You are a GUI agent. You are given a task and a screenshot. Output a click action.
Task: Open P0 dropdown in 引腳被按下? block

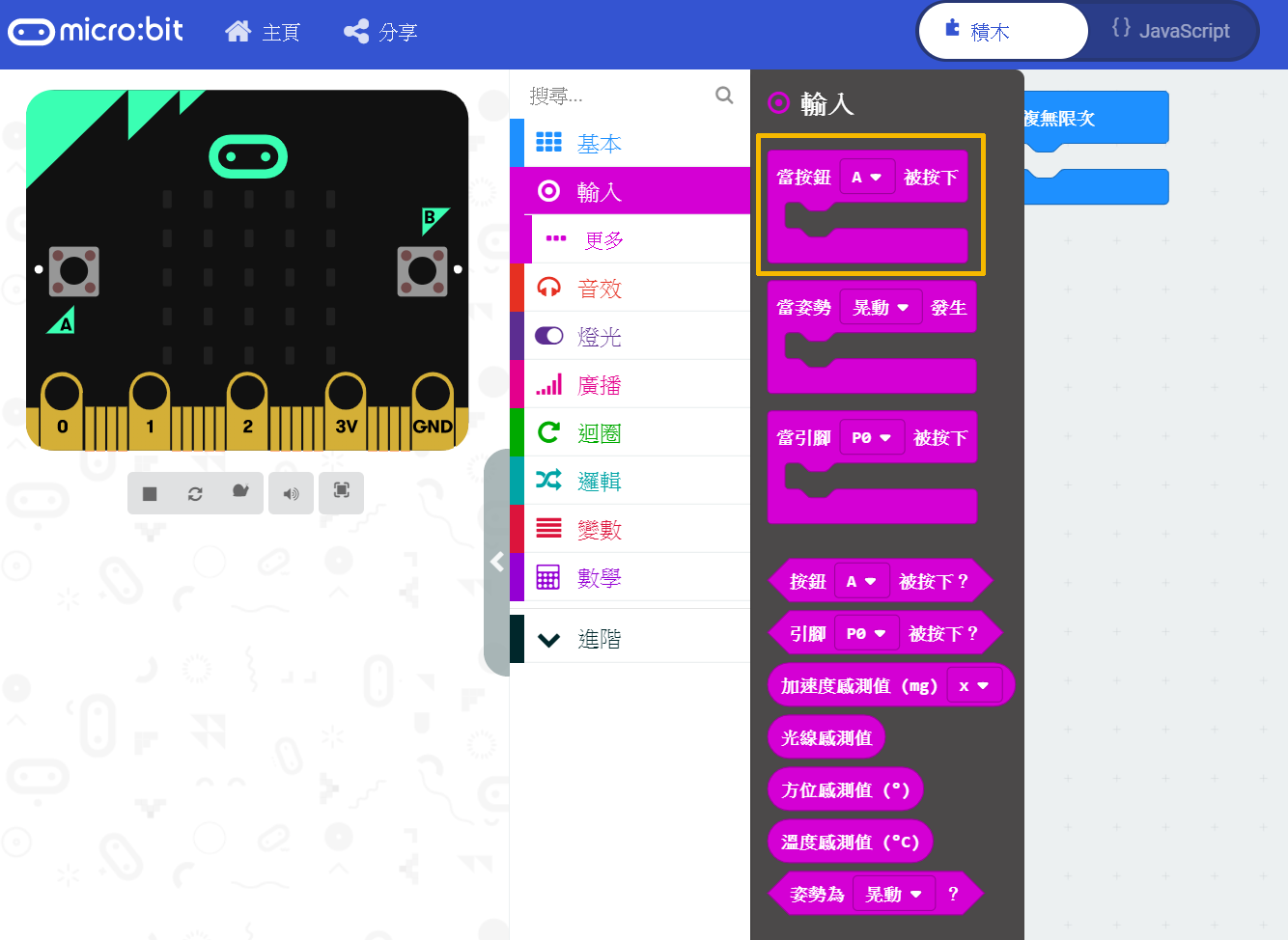pyautogui.click(x=867, y=634)
